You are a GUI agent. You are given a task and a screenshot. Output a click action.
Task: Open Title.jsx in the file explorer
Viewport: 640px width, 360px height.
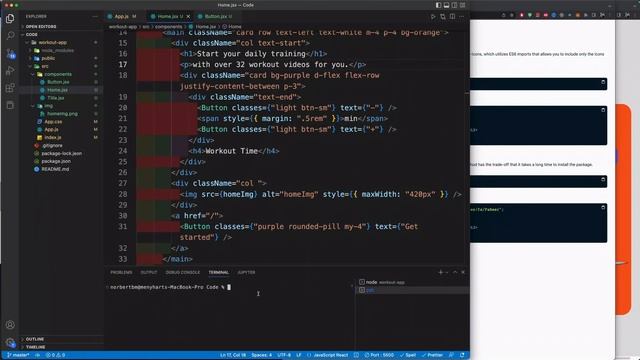(56, 98)
